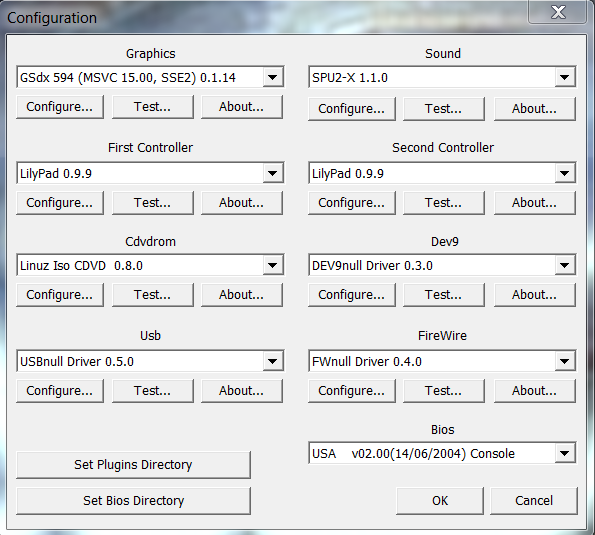This screenshot has width=595, height=535.
Task: Click Set Bios Directory
Action: click(x=133, y=501)
